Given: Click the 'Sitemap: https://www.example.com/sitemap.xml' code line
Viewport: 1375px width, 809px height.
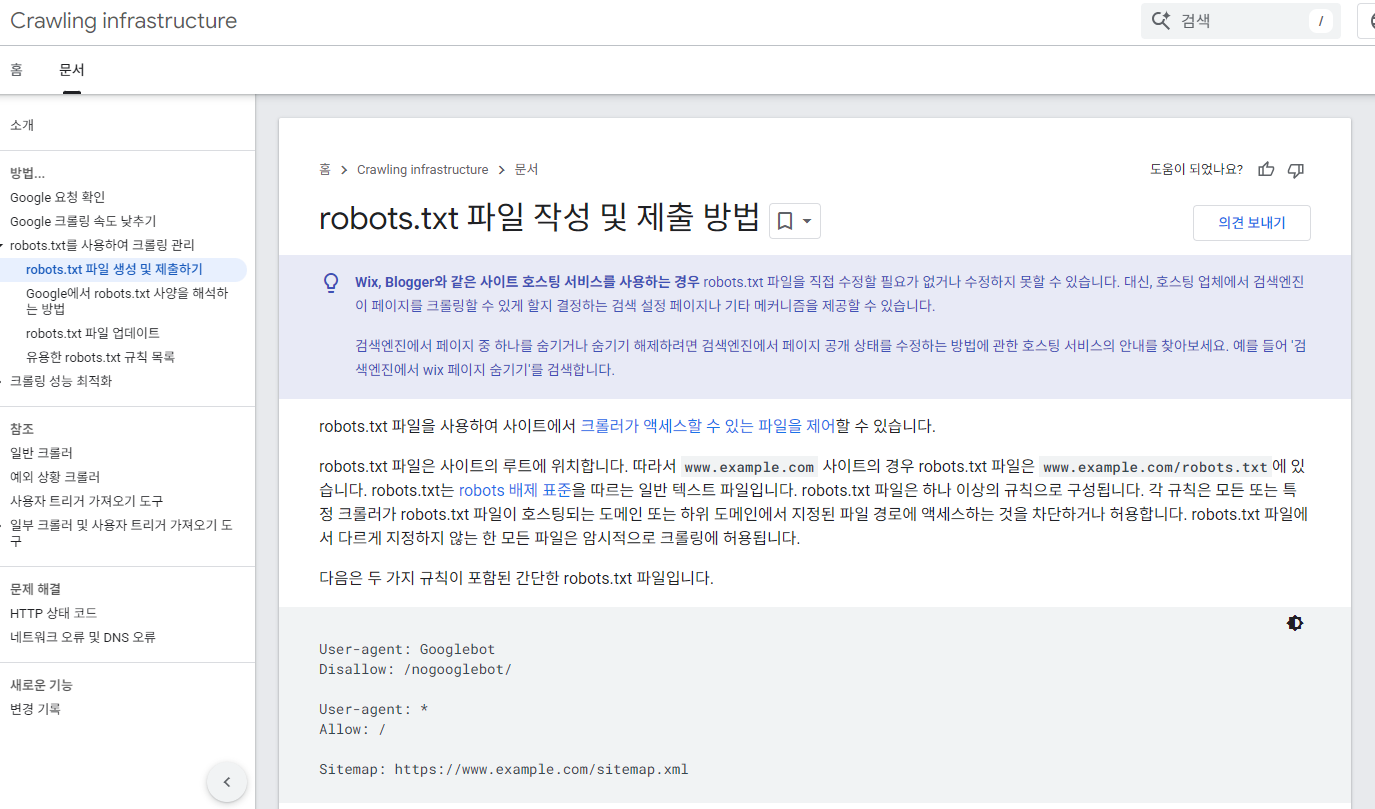Looking at the screenshot, I should point(504,769).
